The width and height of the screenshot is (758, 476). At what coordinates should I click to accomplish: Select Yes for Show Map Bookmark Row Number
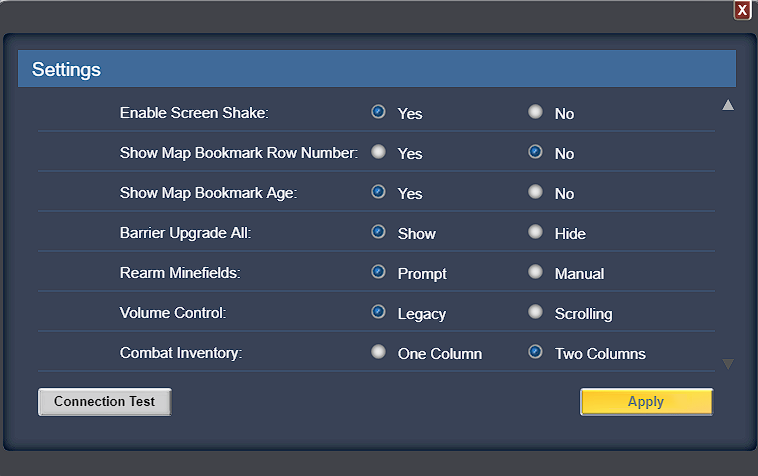point(378,152)
